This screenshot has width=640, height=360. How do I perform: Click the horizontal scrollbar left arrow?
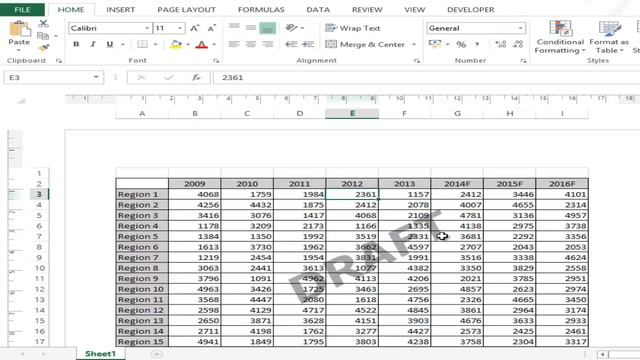[602, 354]
